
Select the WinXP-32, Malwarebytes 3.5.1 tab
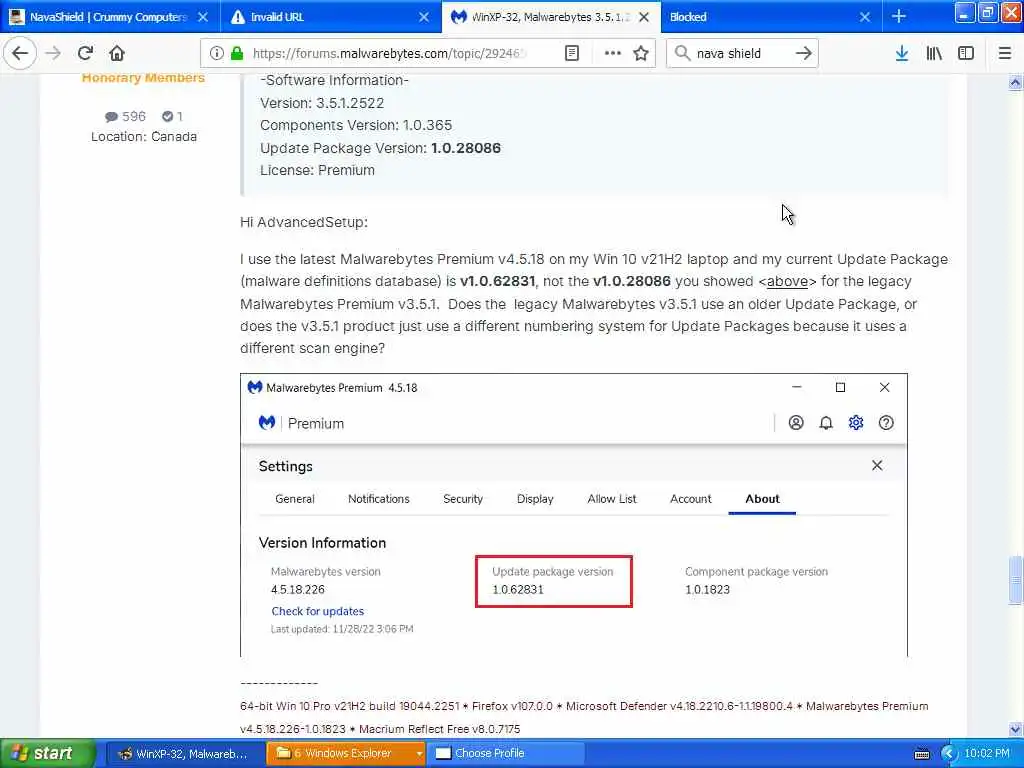(551, 17)
